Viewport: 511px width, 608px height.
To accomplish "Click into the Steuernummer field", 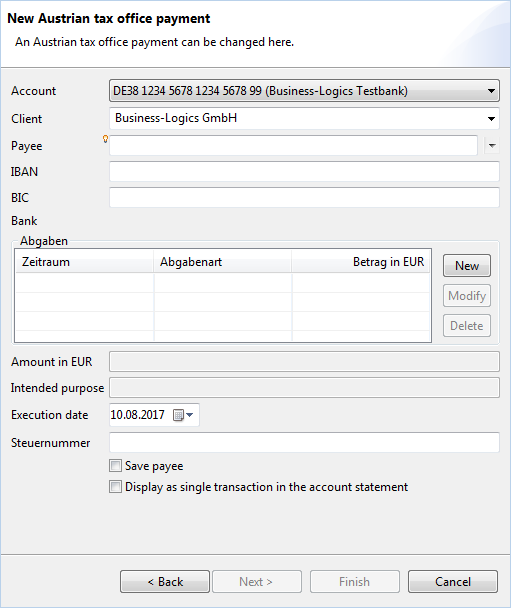I will (x=304, y=442).
